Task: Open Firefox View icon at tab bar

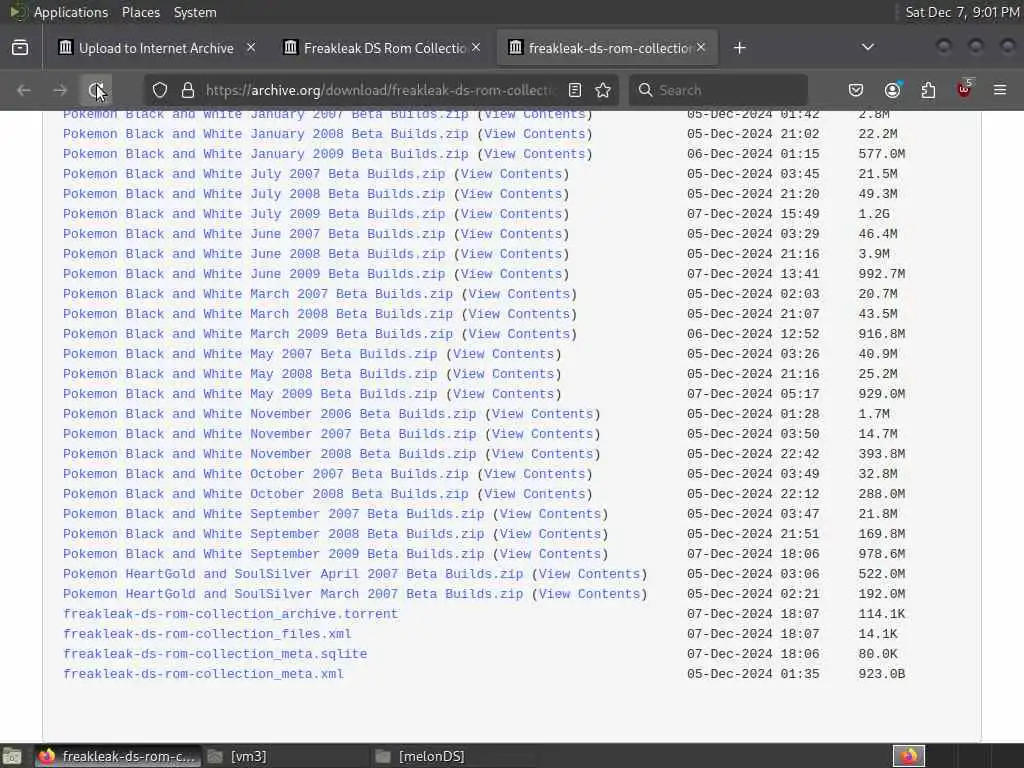Action: (x=20, y=48)
